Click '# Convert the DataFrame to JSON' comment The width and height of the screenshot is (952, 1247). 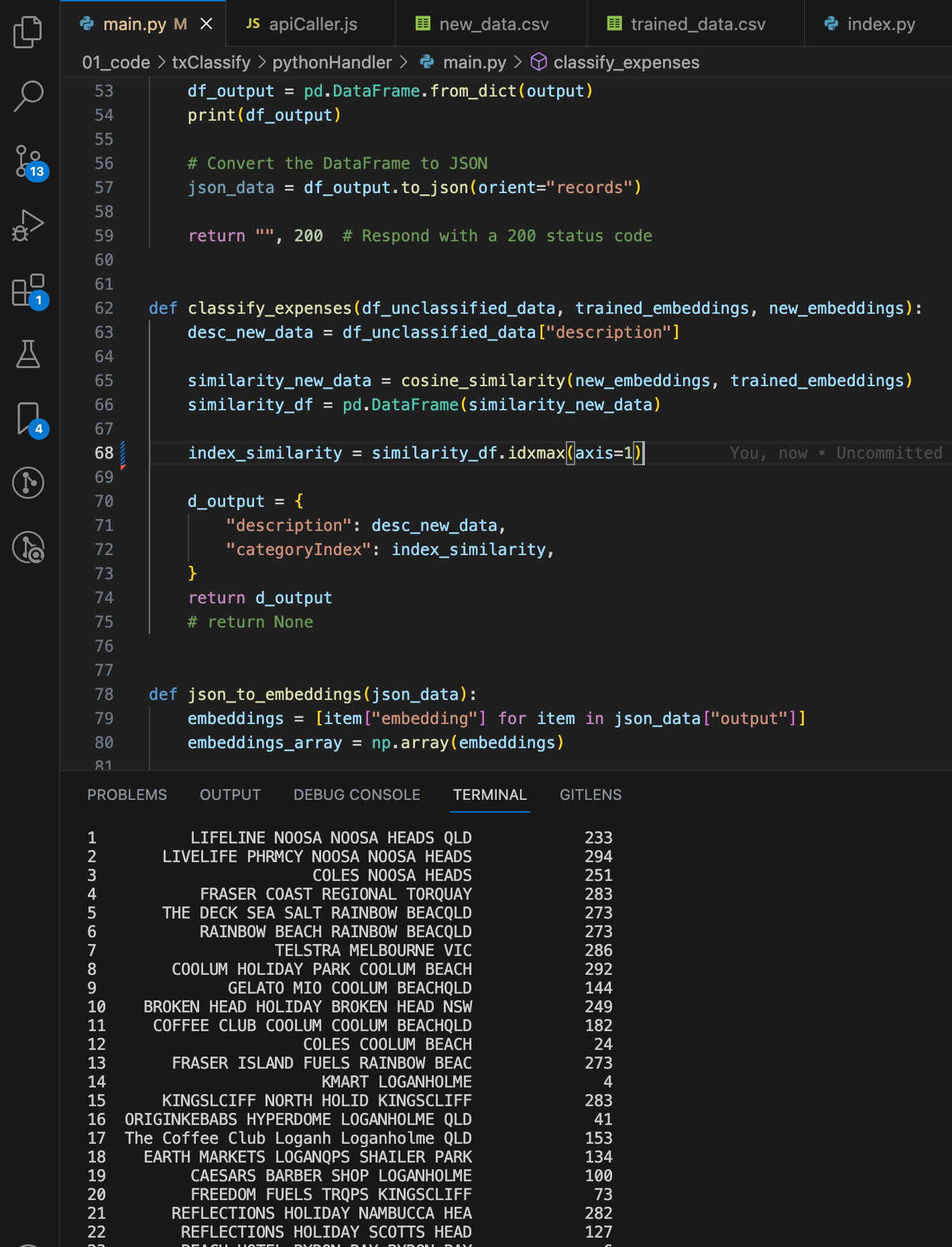point(337,163)
